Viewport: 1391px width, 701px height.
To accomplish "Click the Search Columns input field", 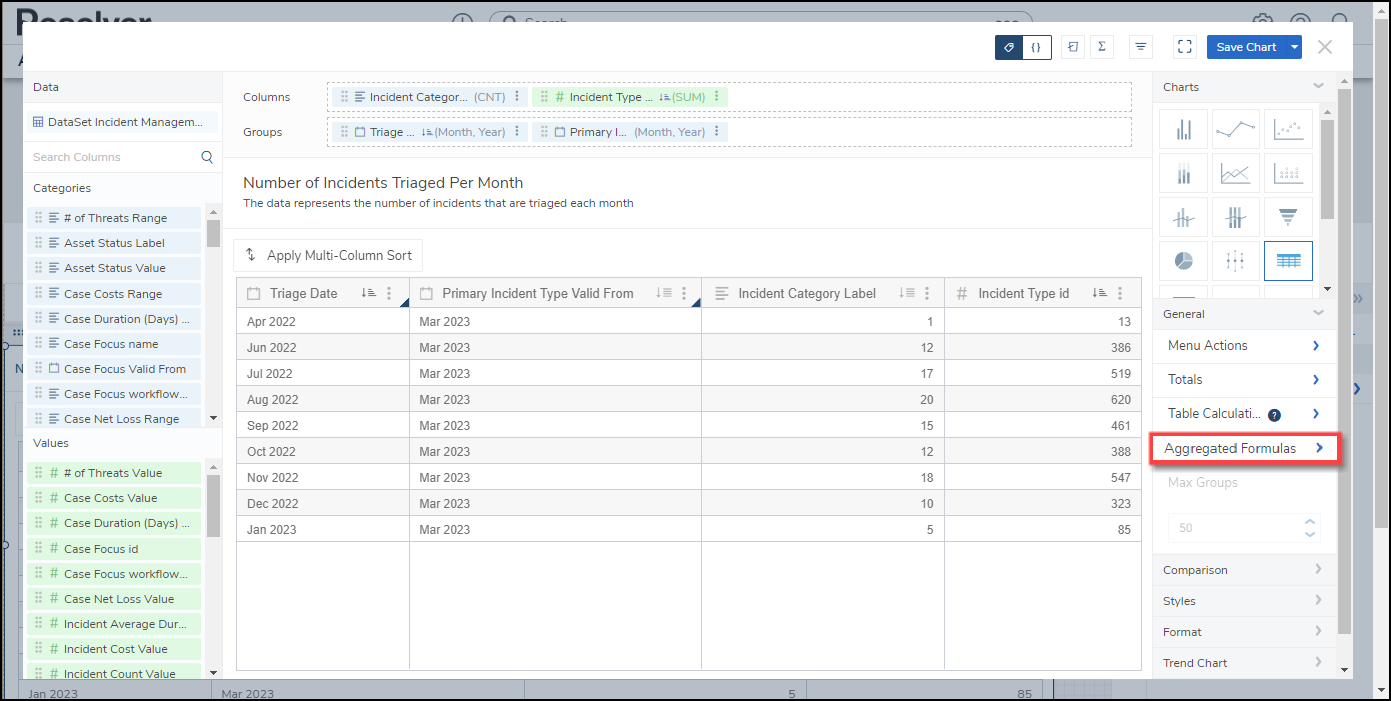I will click(x=112, y=157).
